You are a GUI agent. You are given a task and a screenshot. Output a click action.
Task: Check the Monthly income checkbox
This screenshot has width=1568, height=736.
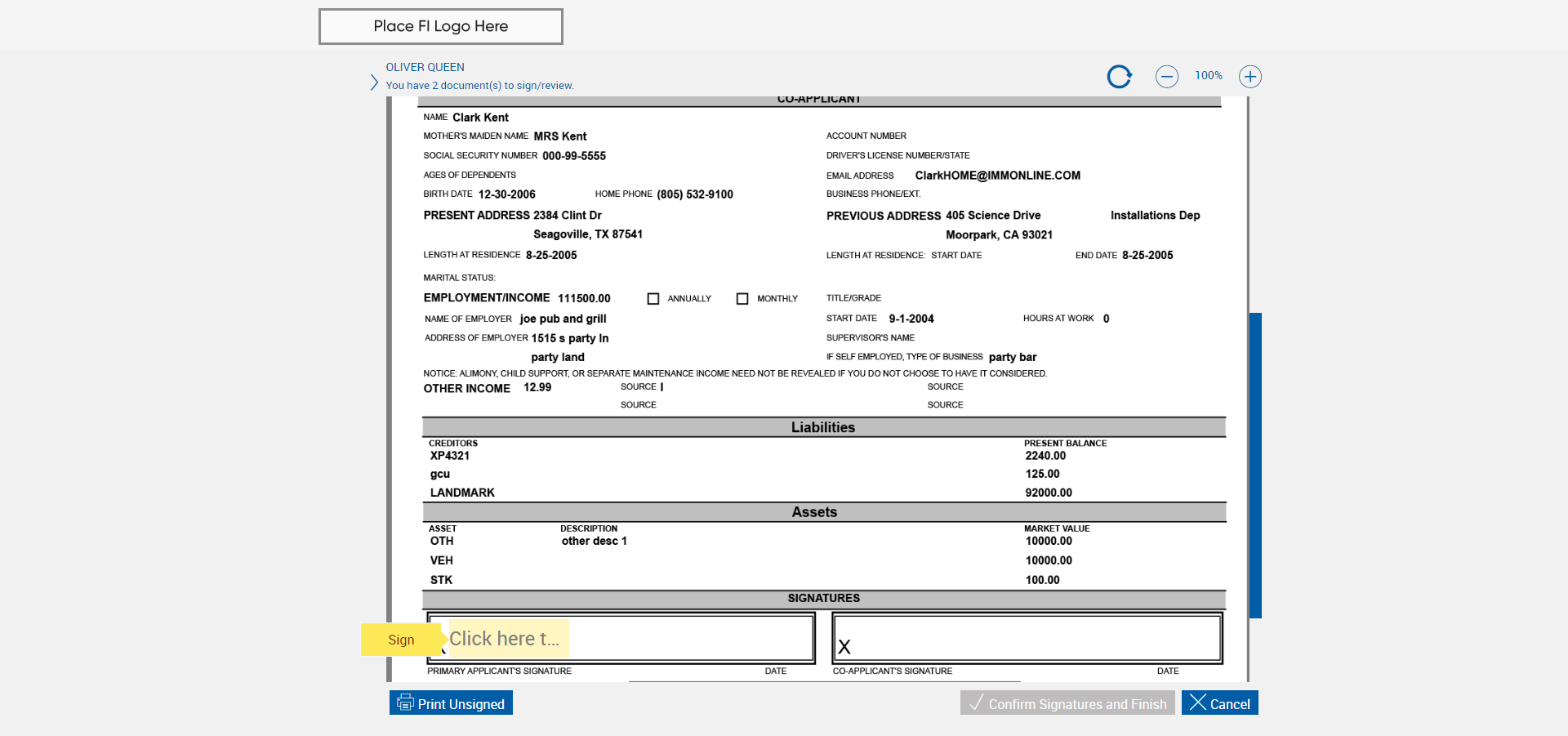(742, 299)
